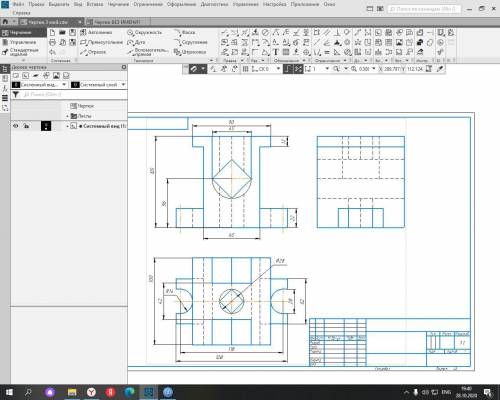This screenshot has height=400, width=500.
Task: Select the Отрезок line segment tool
Action: click(x=93, y=52)
